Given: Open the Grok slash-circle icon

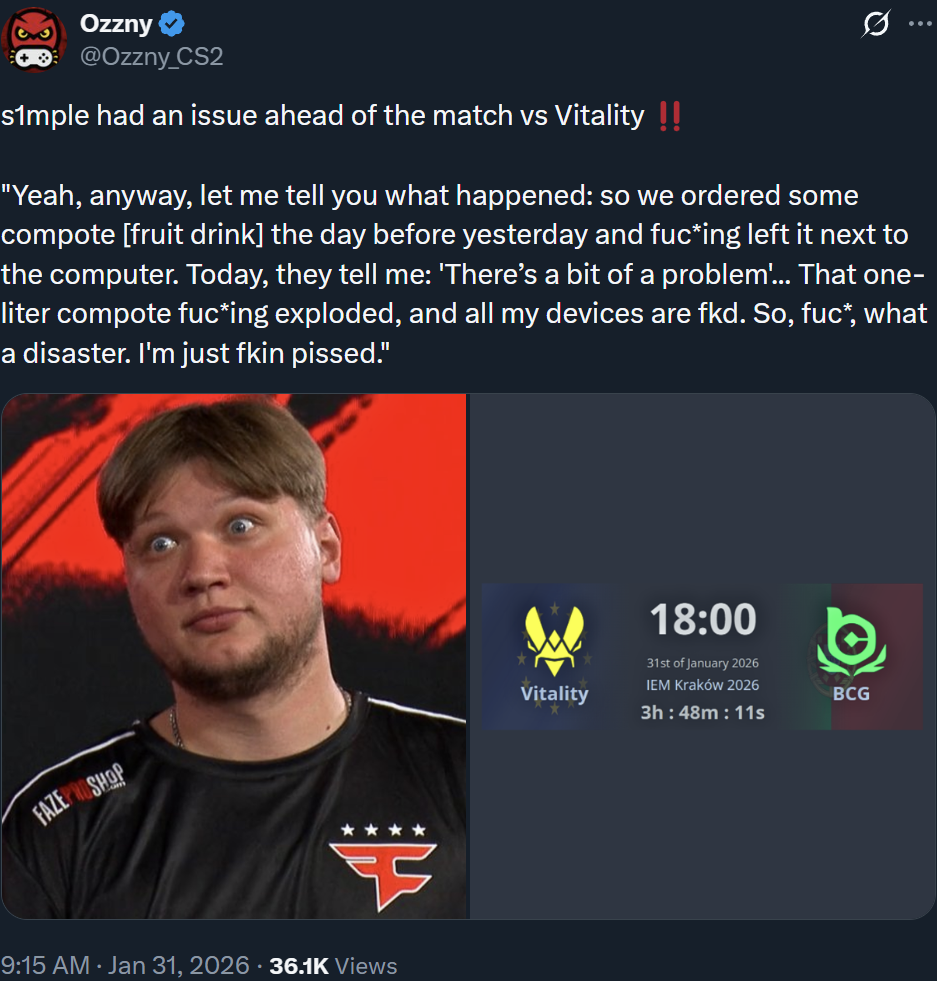Looking at the screenshot, I should click(x=876, y=24).
